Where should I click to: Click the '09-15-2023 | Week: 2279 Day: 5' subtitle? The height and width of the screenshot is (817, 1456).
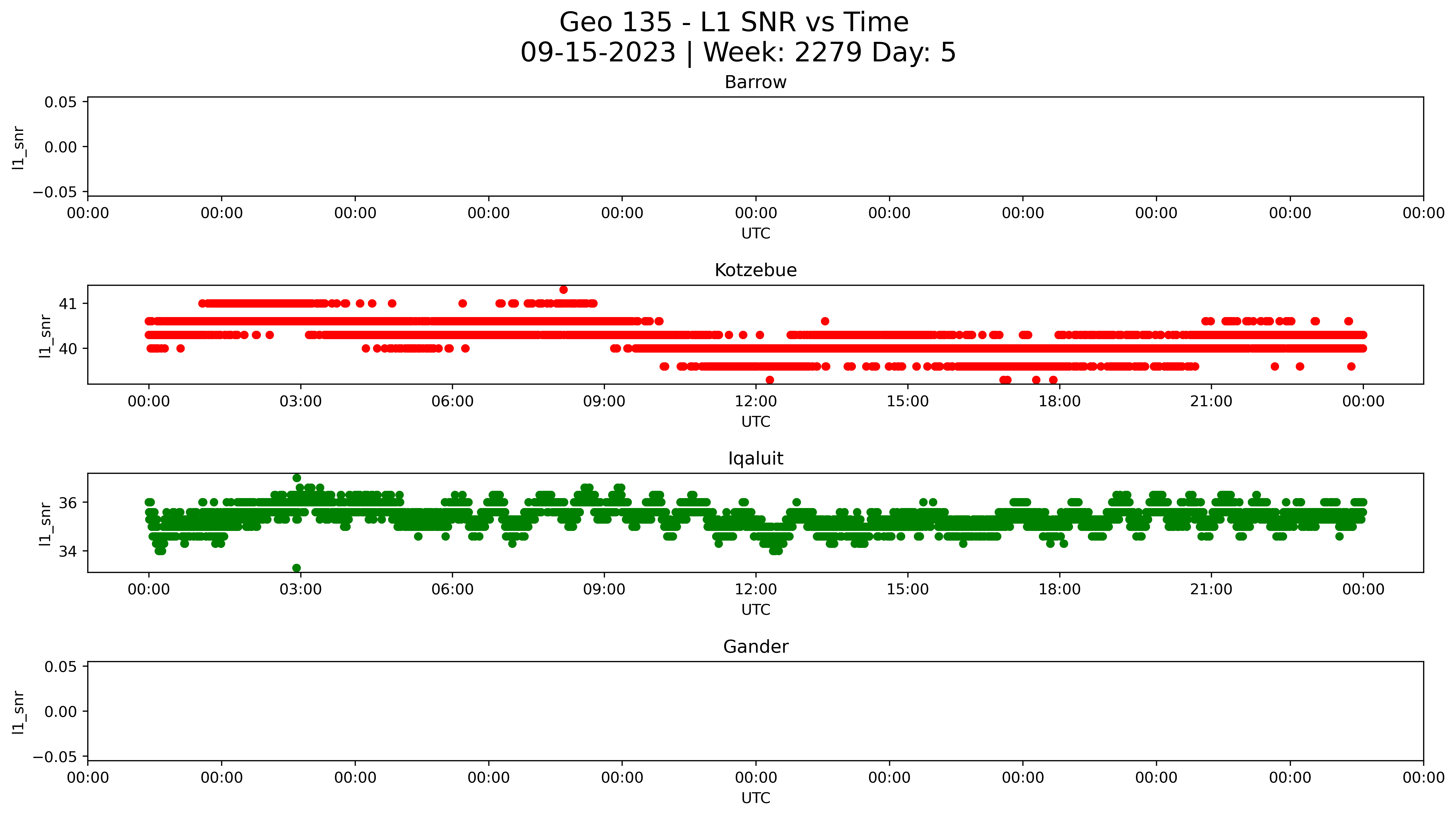738,53
